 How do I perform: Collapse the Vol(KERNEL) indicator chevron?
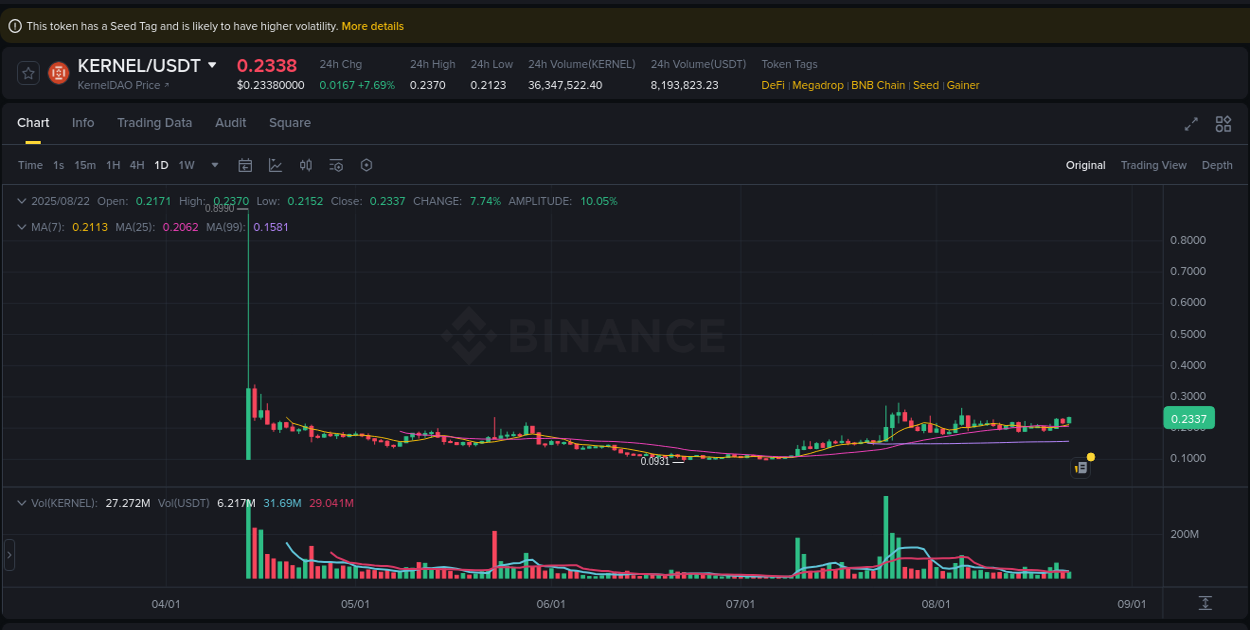pos(20,503)
